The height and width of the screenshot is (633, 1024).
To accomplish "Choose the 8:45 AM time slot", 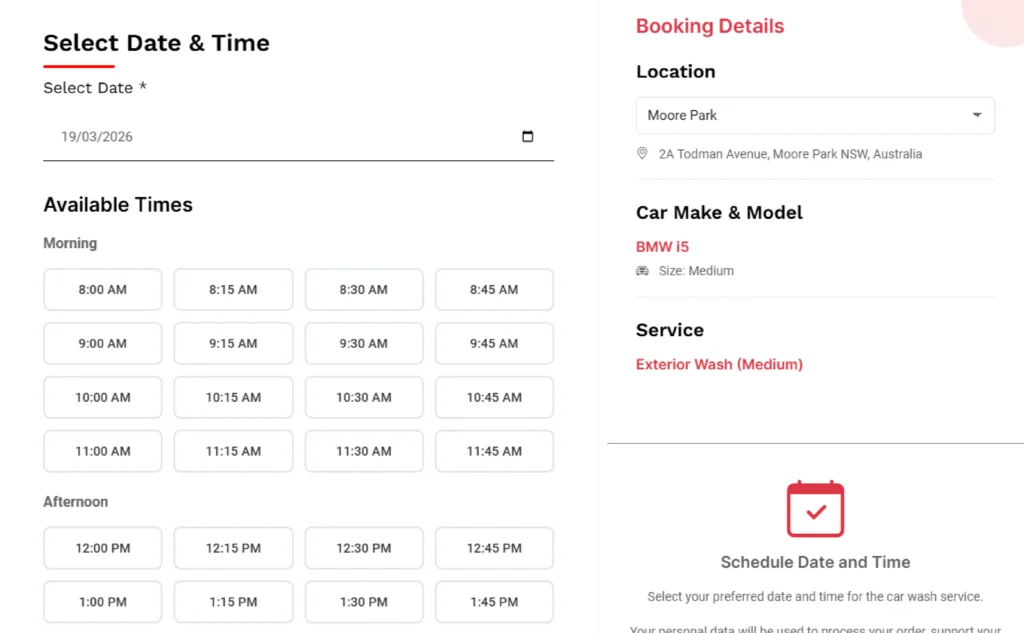I will [494, 289].
